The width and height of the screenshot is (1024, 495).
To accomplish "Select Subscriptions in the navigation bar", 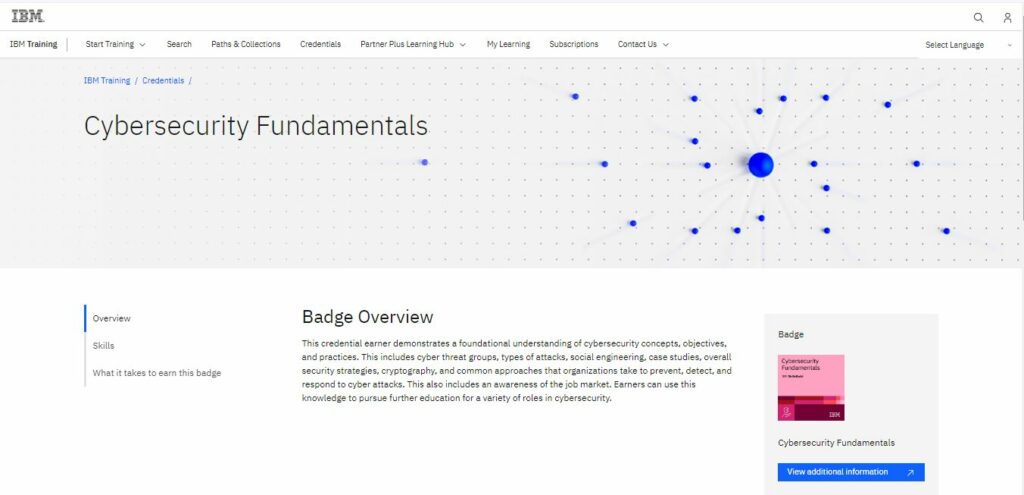I will coord(574,44).
